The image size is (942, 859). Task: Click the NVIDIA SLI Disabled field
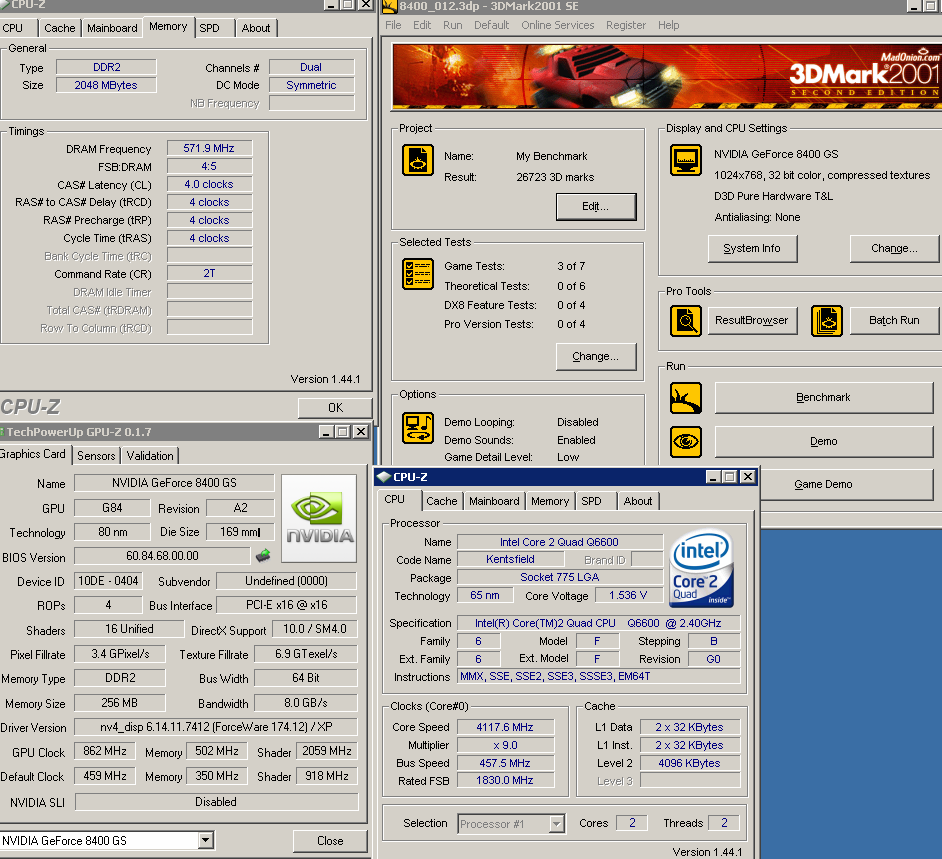[216, 802]
